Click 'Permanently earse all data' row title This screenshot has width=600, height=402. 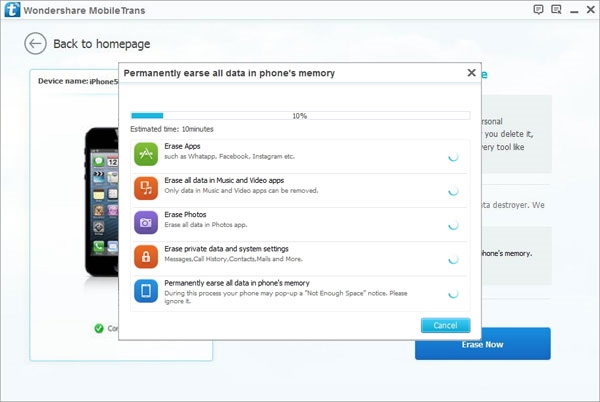[237, 283]
